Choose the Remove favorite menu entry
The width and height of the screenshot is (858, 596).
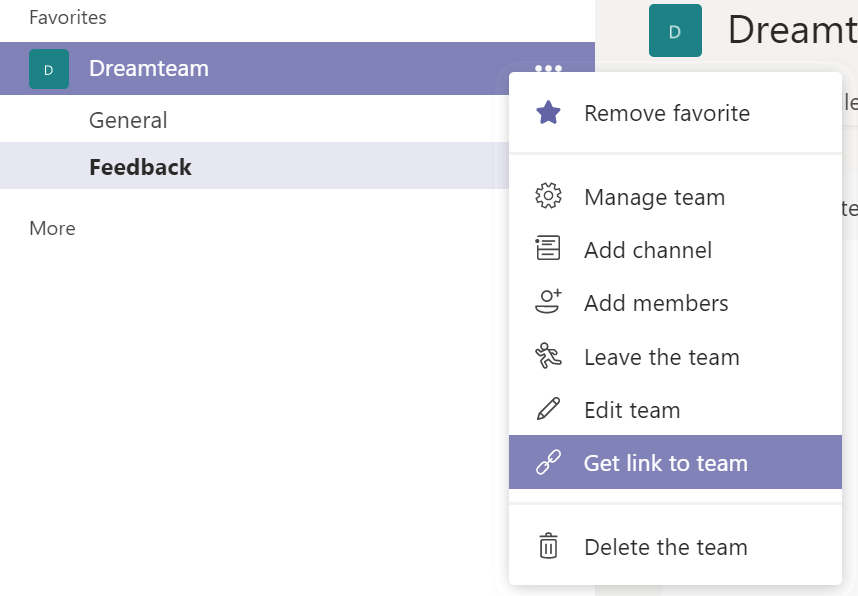[x=667, y=113]
